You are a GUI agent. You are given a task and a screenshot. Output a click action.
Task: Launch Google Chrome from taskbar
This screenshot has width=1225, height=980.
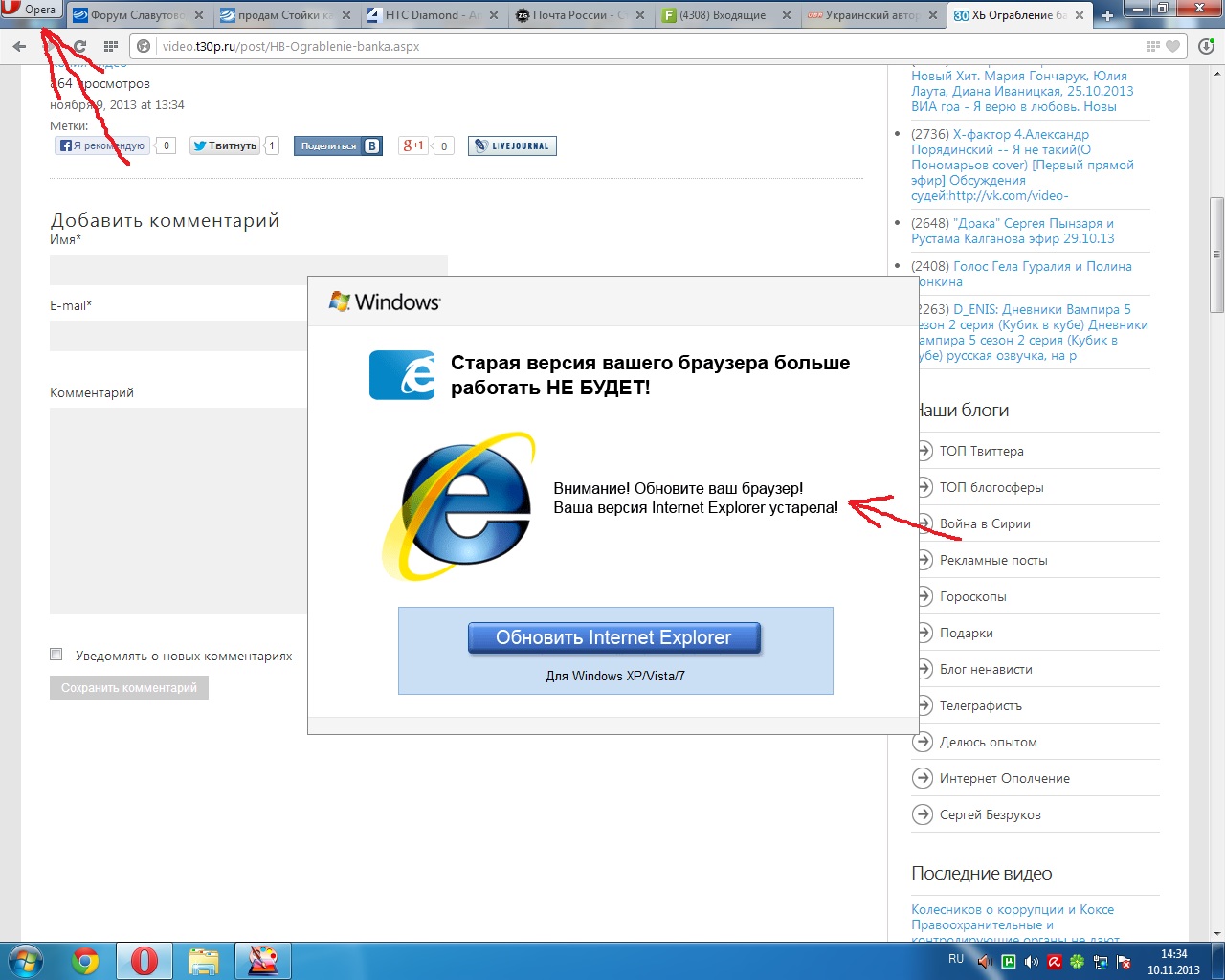coord(85,961)
